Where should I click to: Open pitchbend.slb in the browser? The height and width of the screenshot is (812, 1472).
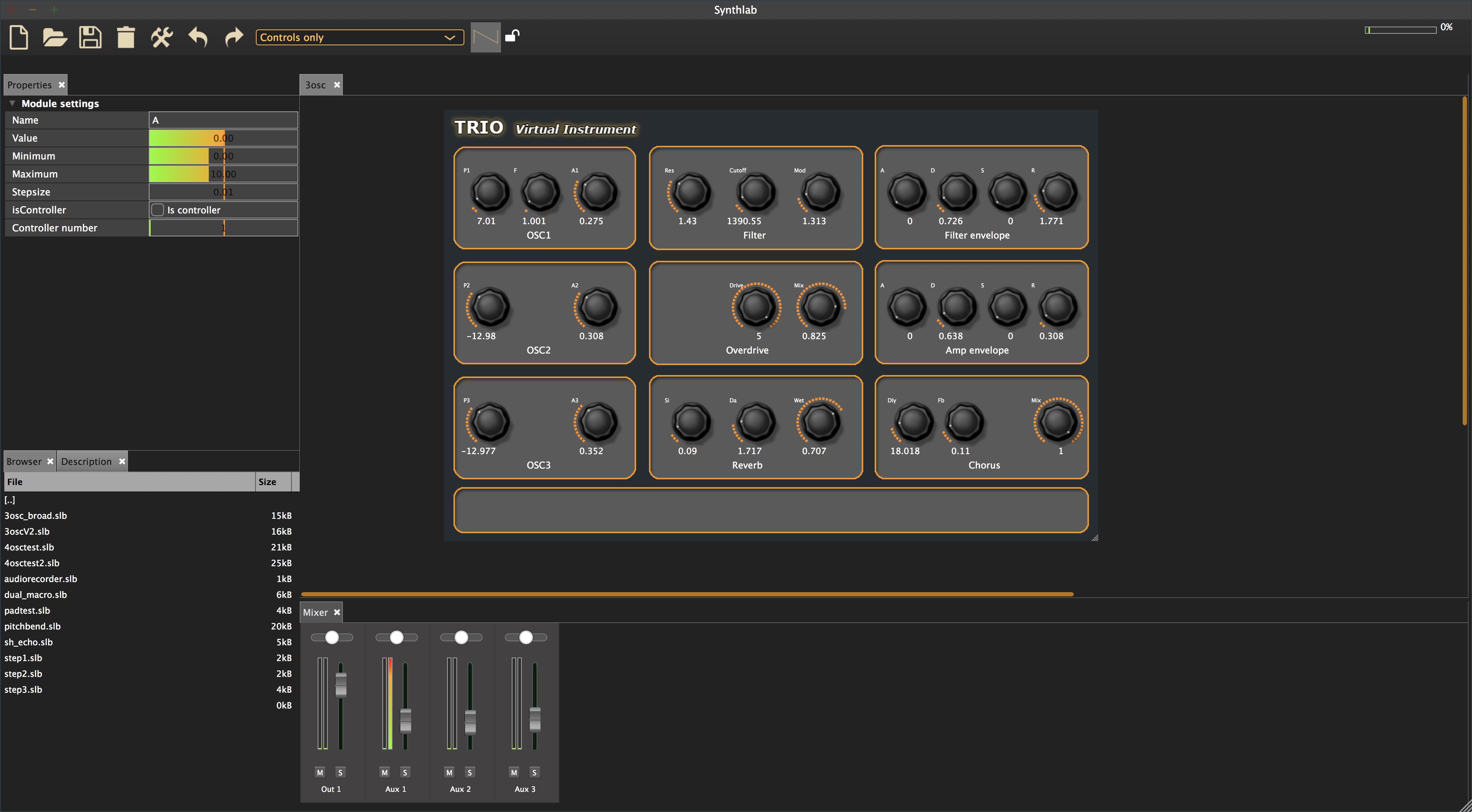coord(33,626)
